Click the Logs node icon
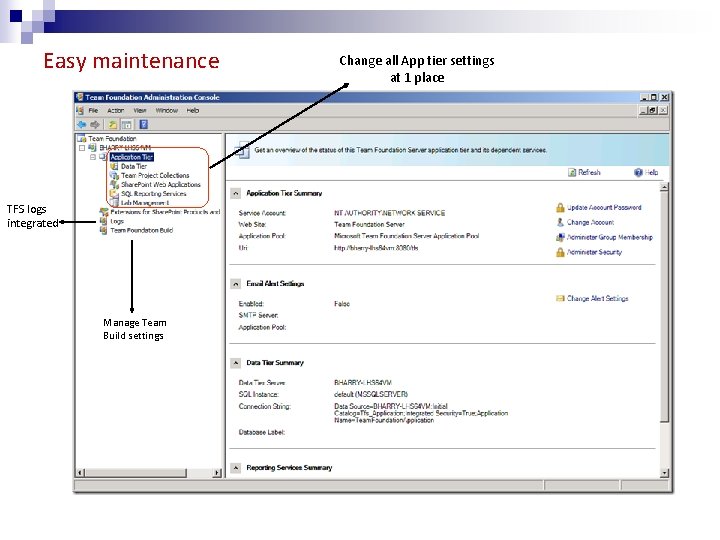Viewport: 720px width, 540px height. click(x=104, y=221)
